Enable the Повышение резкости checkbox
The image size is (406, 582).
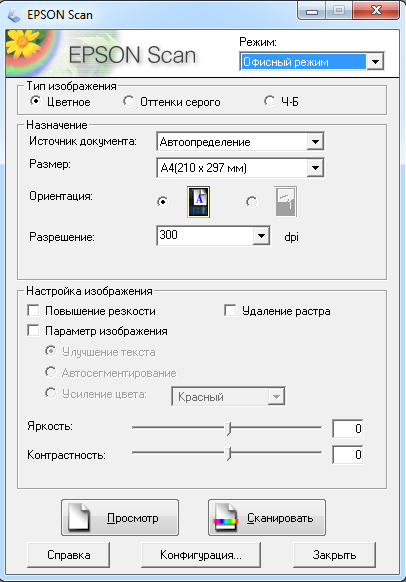[33, 310]
